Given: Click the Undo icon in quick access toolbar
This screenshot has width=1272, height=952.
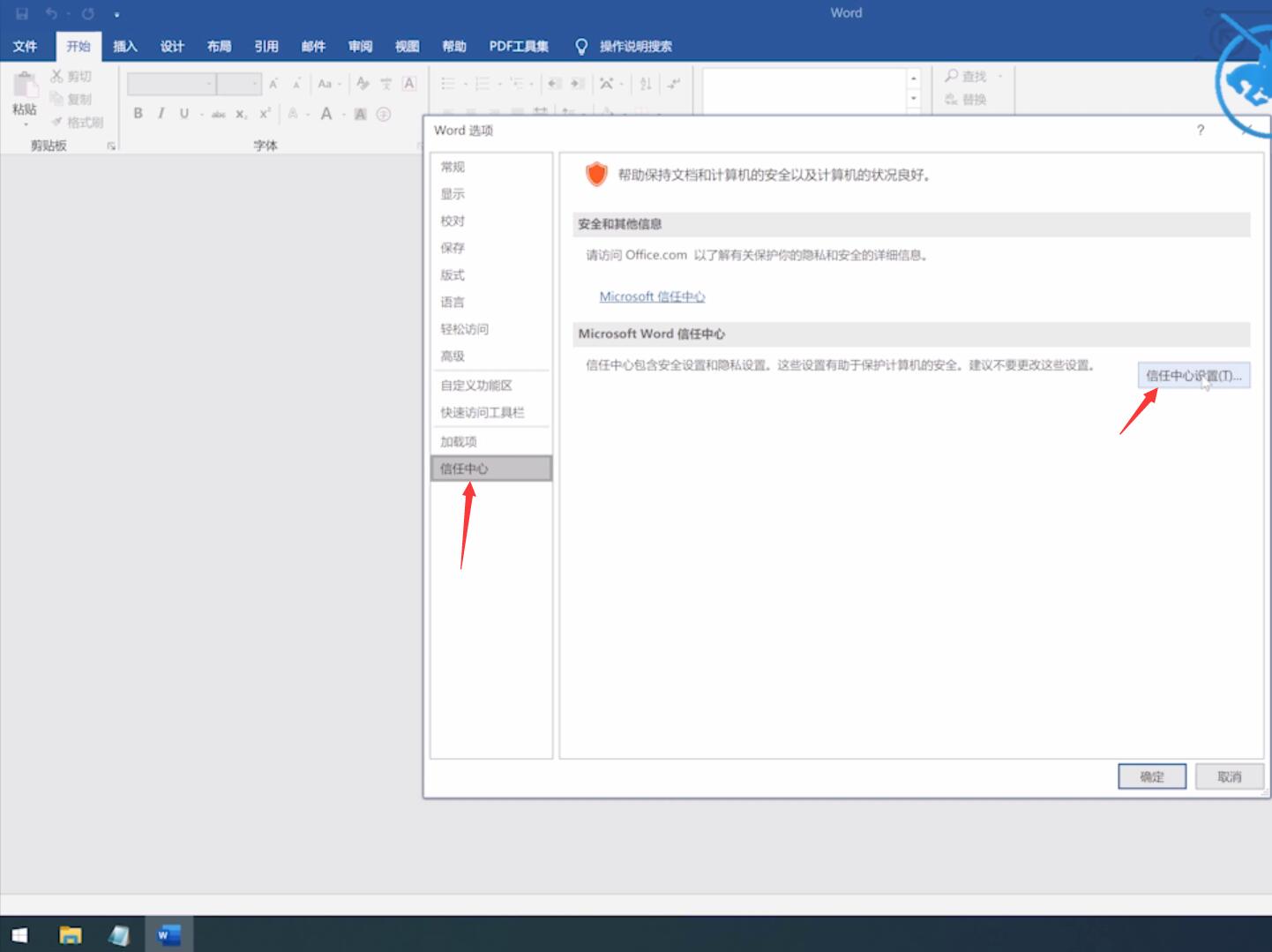Looking at the screenshot, I should pyautogui.click(x=51, y=13).
